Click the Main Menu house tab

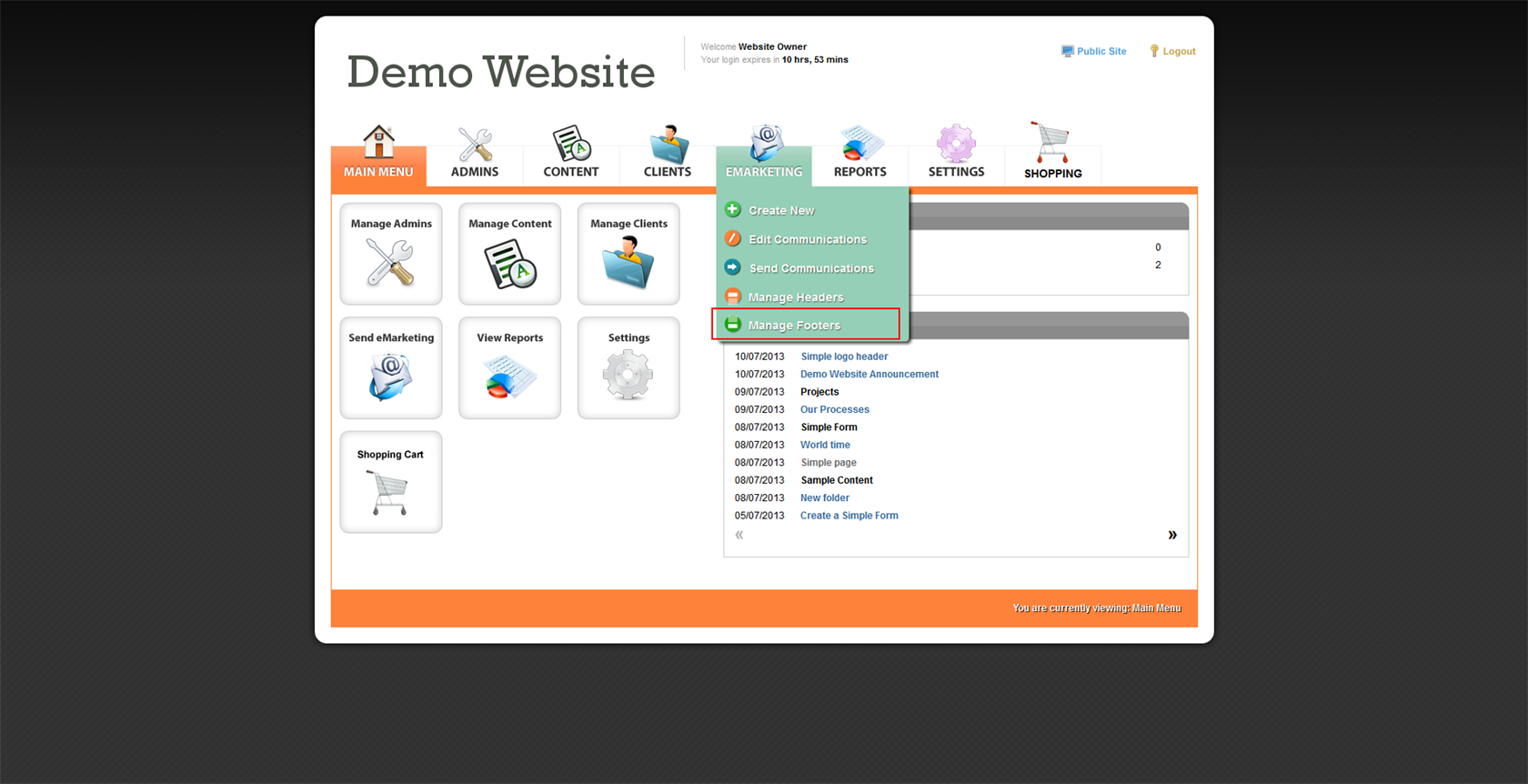(378, 155)
